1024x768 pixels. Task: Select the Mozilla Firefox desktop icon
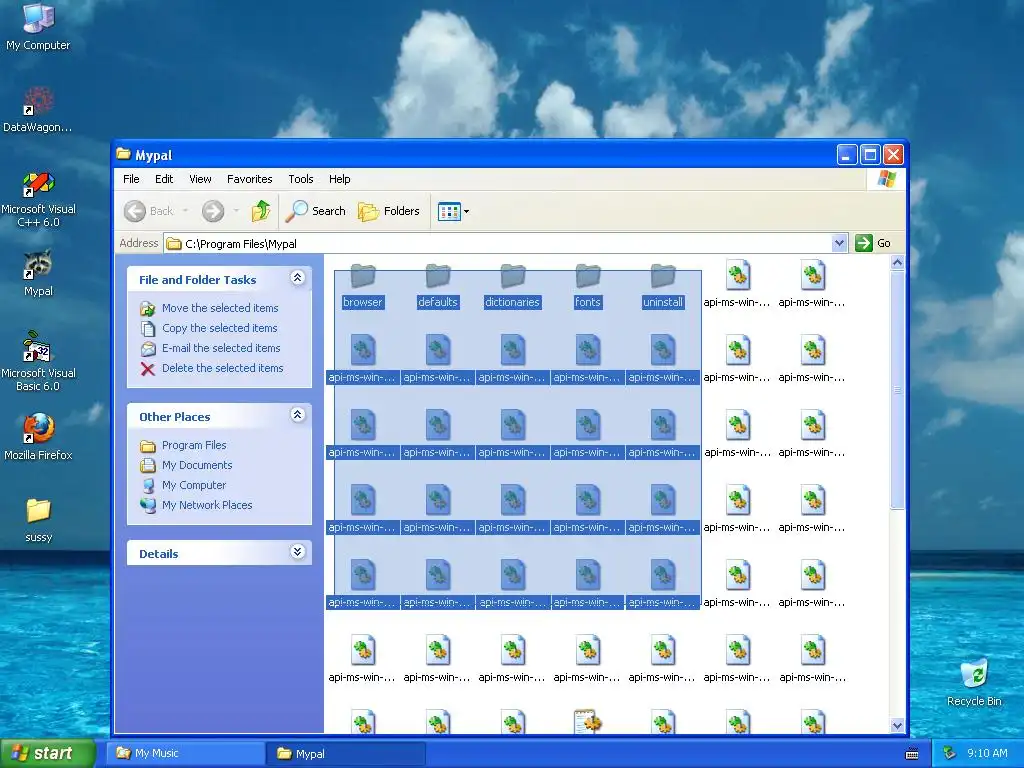(38, 437)
